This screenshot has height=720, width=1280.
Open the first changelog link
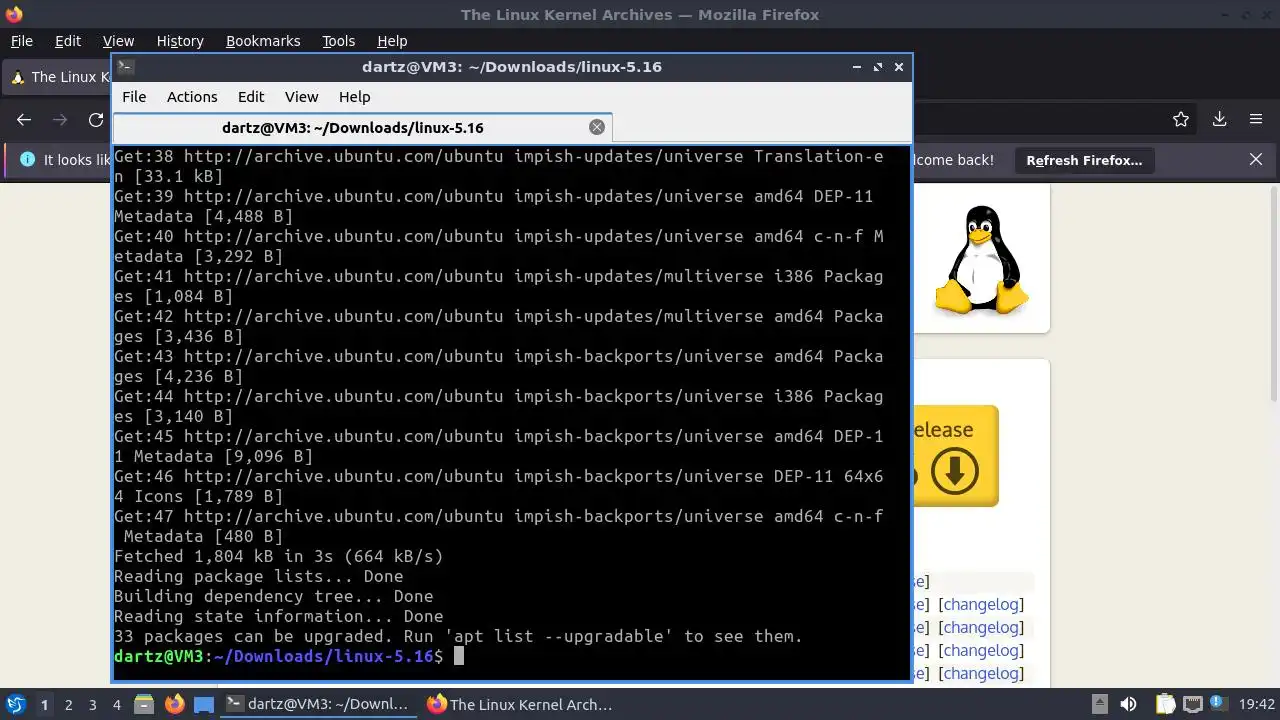[983, 604]
